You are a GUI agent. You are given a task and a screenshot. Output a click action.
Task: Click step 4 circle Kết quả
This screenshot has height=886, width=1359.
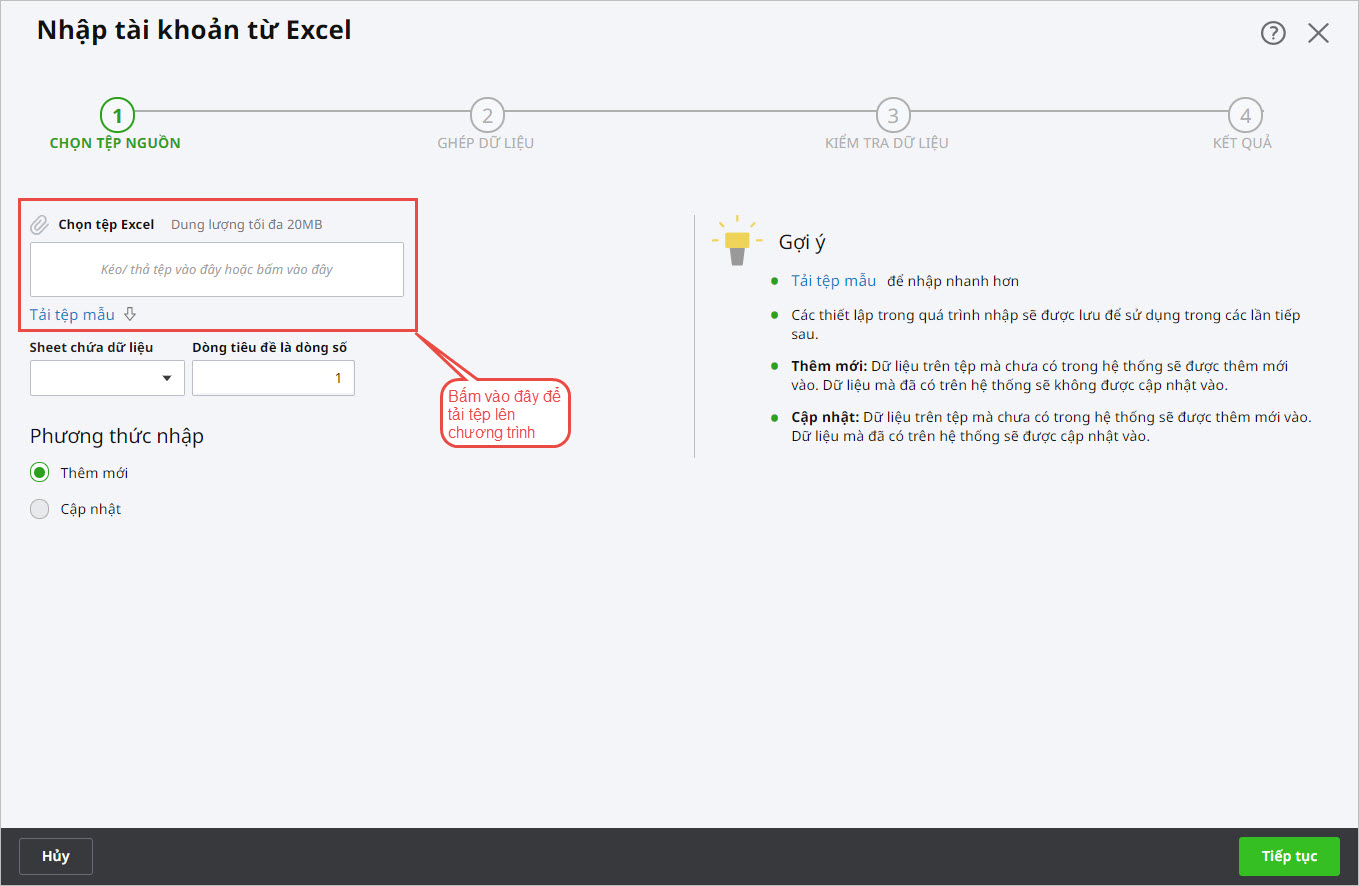click(1244, 115)
